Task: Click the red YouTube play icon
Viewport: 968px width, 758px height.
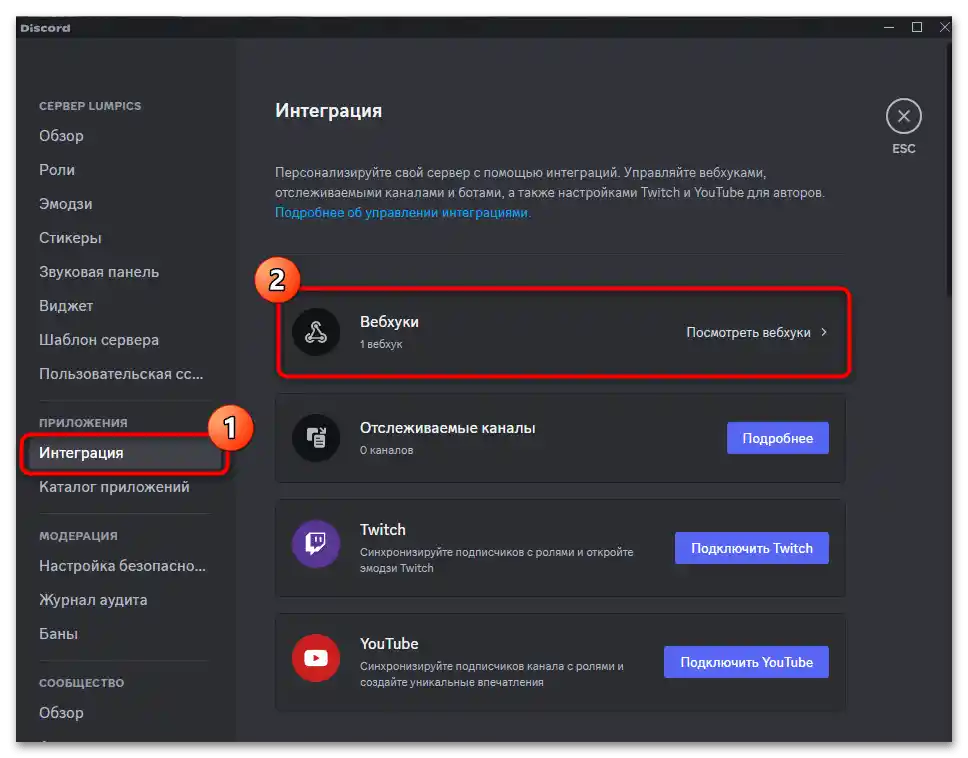Action: [316, 658]
